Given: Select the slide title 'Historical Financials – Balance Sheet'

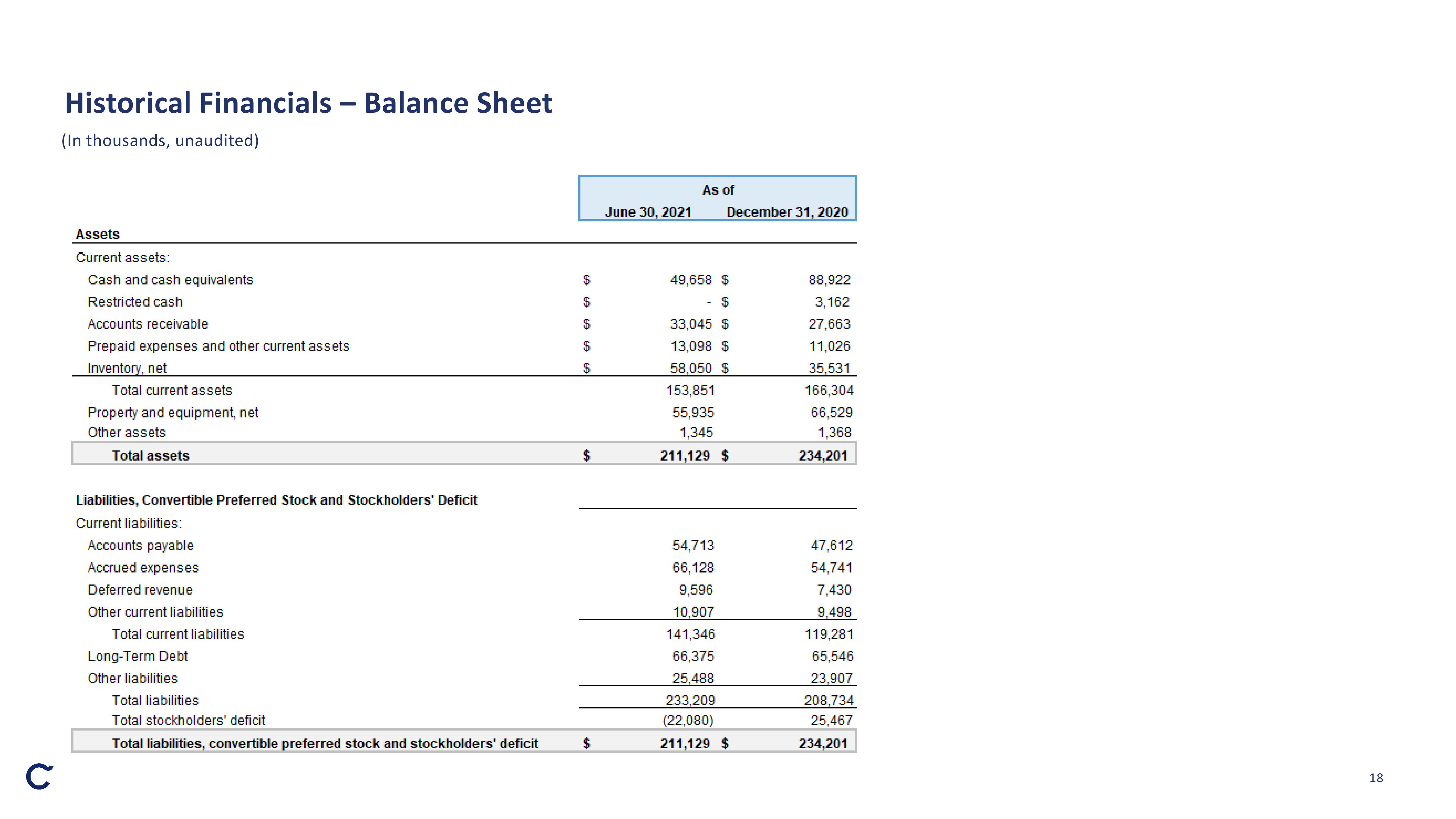Looking at the screenshot, I should [x=309, y=103].
